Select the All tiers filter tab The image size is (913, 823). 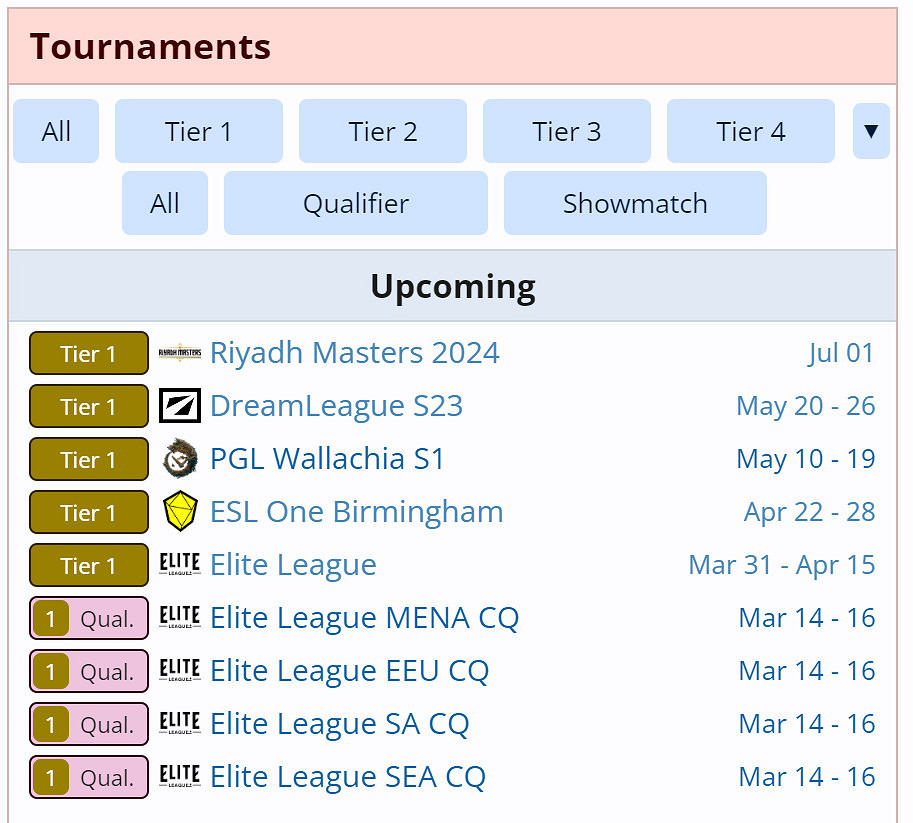click(56, 131)
